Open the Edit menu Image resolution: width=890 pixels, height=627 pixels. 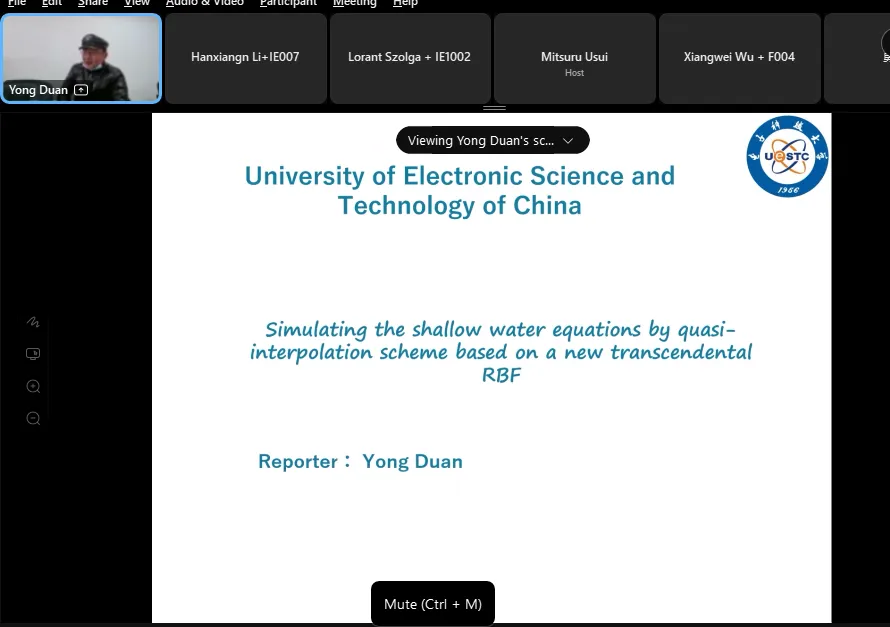(52, 3)
